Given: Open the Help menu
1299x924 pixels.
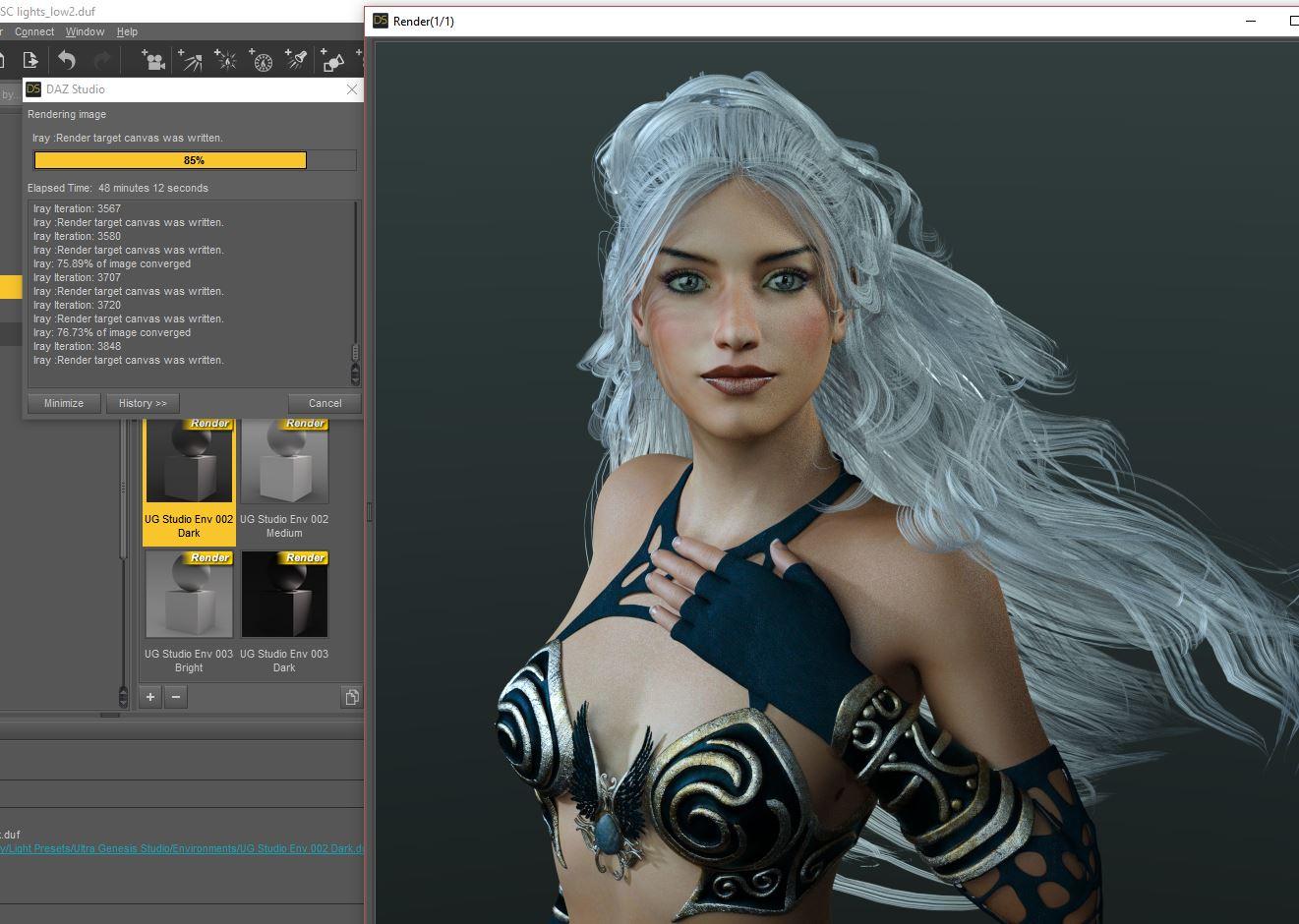Looking at the screenshot, I should 127,31.
